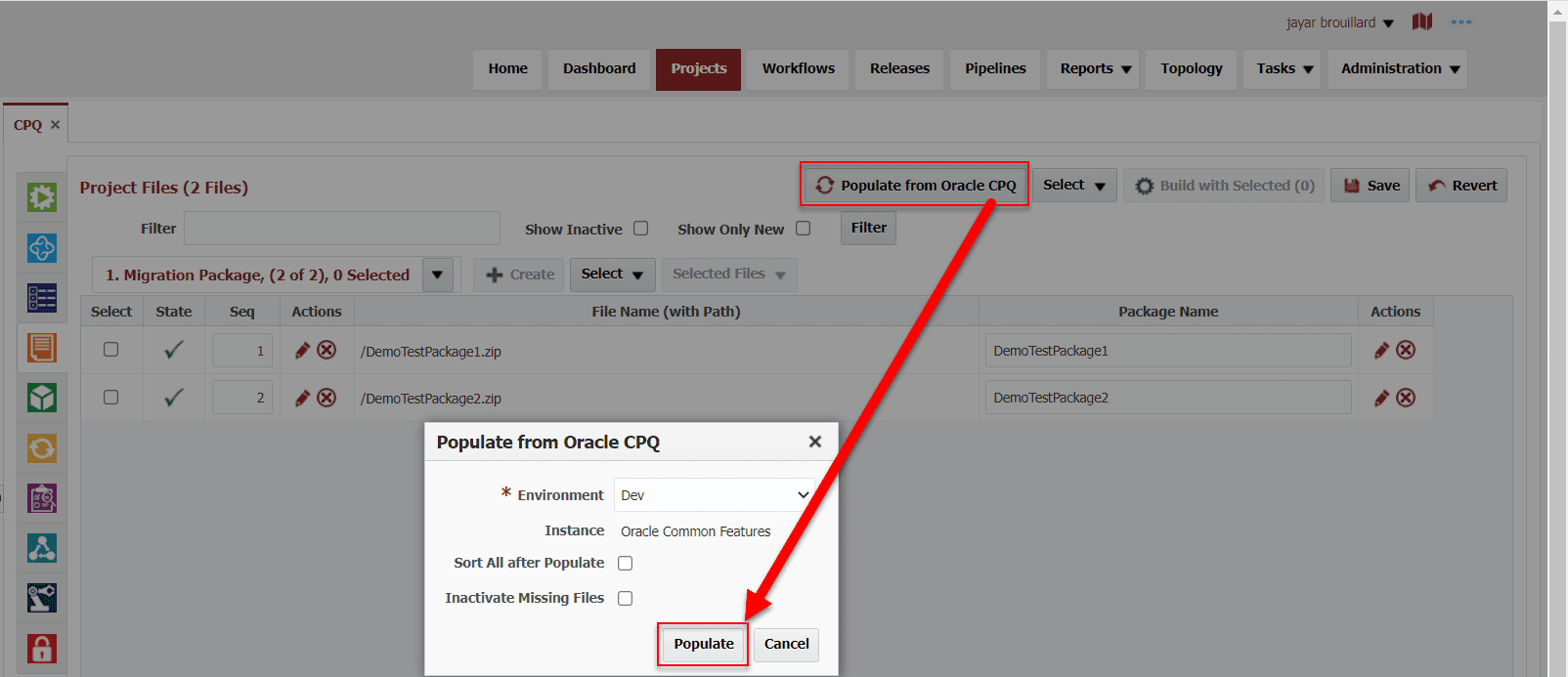Open the orange document sidebar icon
This screenshot has height=677, width=1568.
(x=42, y=348)
